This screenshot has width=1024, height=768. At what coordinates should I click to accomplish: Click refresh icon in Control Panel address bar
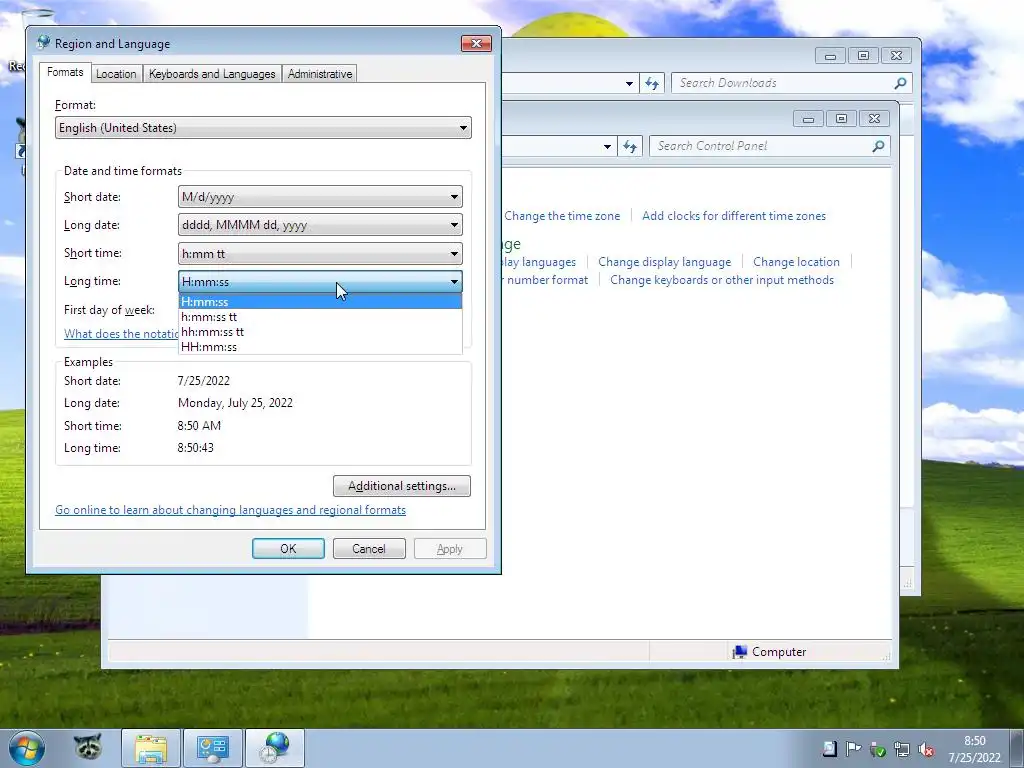(630, 146)
